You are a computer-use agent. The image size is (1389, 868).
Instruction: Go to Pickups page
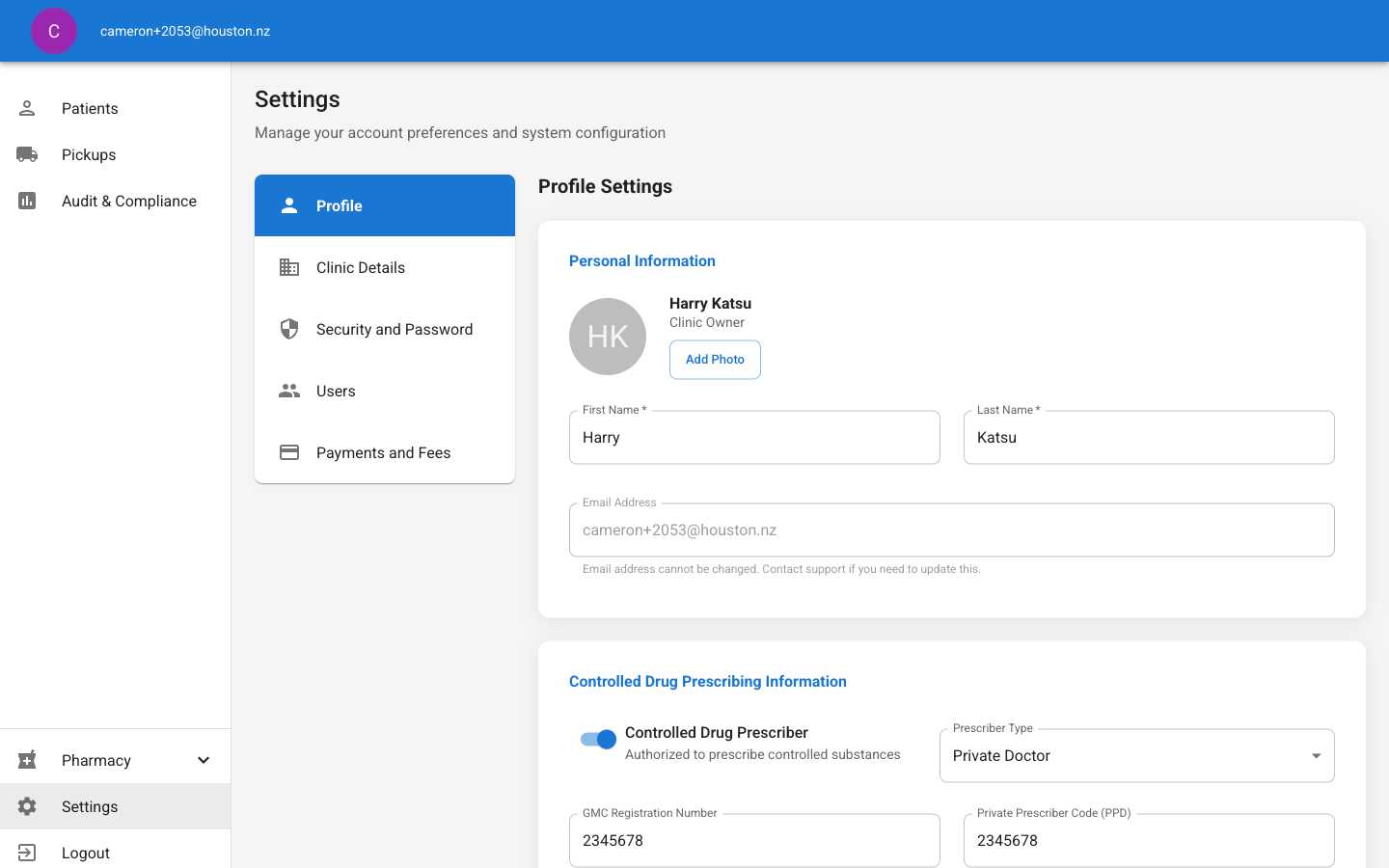[116, 154]
